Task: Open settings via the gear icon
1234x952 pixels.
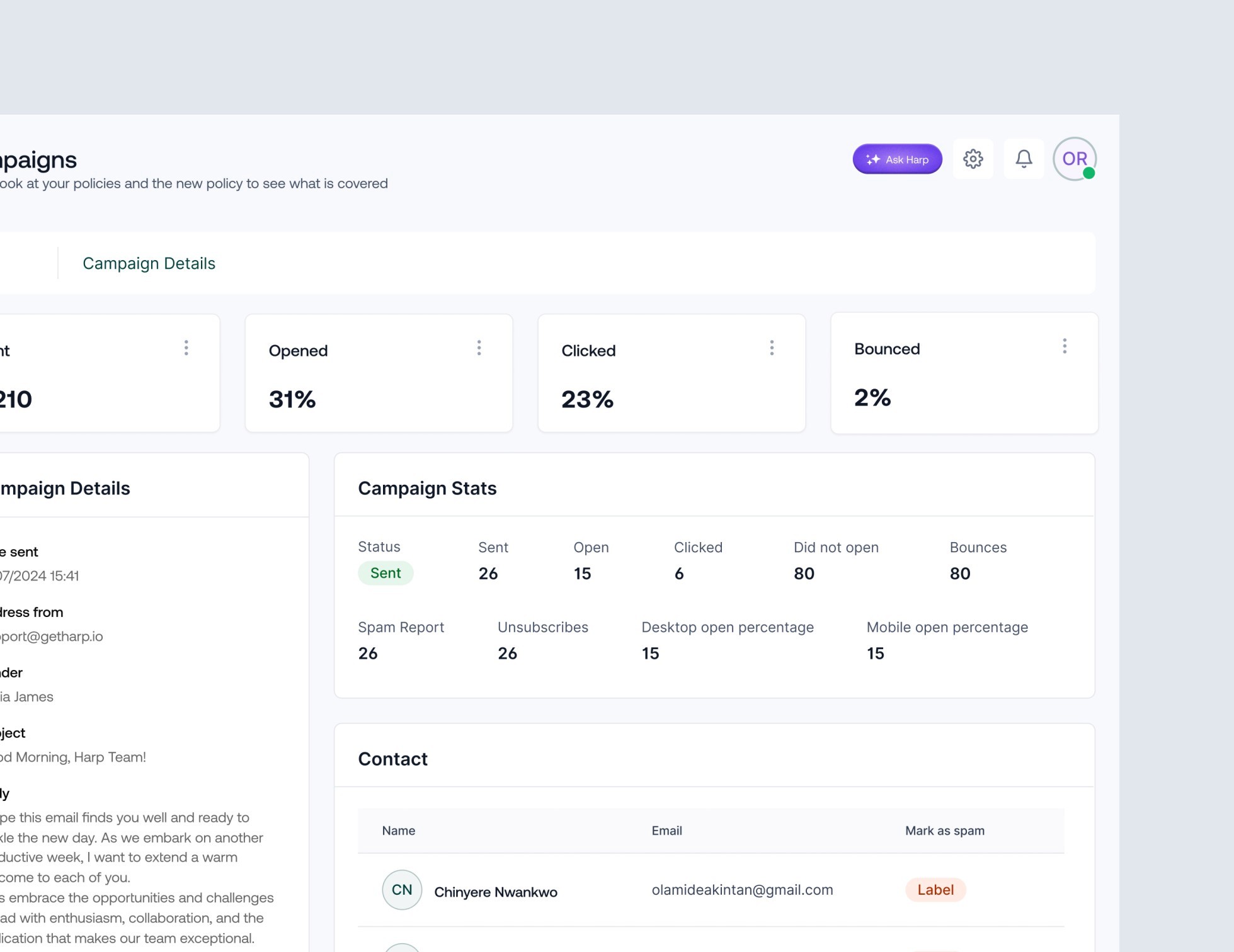Action: (973, 159)
